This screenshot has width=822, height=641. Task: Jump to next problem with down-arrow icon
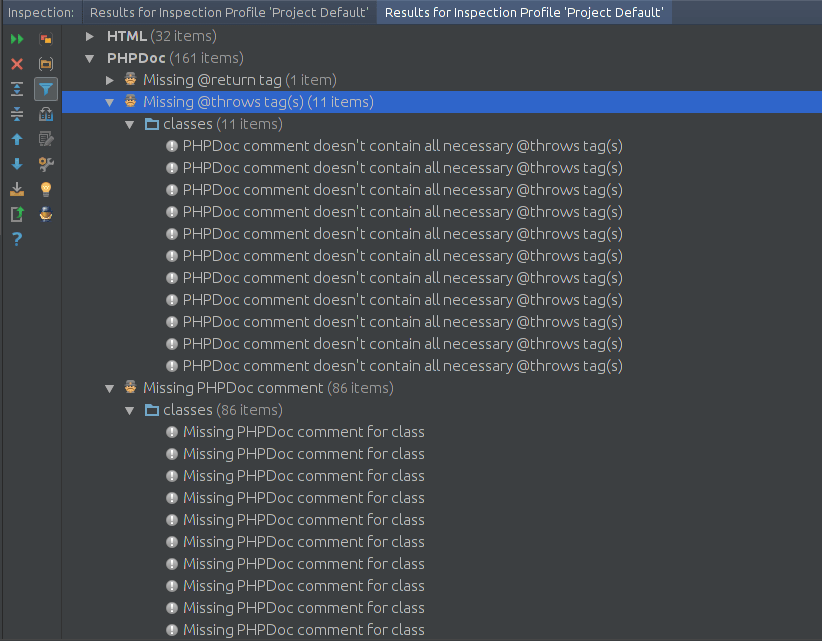pos(16,164)
